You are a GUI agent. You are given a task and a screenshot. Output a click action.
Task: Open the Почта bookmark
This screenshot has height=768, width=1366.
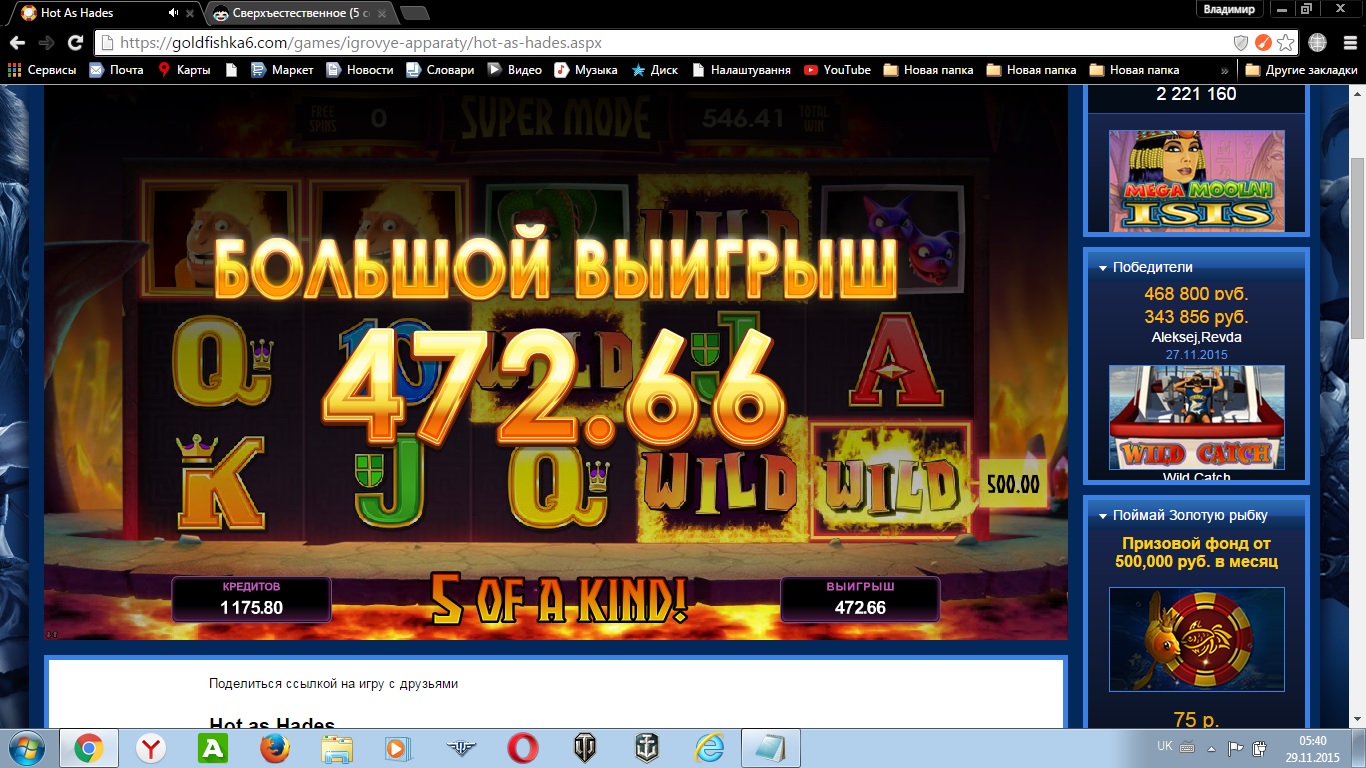116,70
